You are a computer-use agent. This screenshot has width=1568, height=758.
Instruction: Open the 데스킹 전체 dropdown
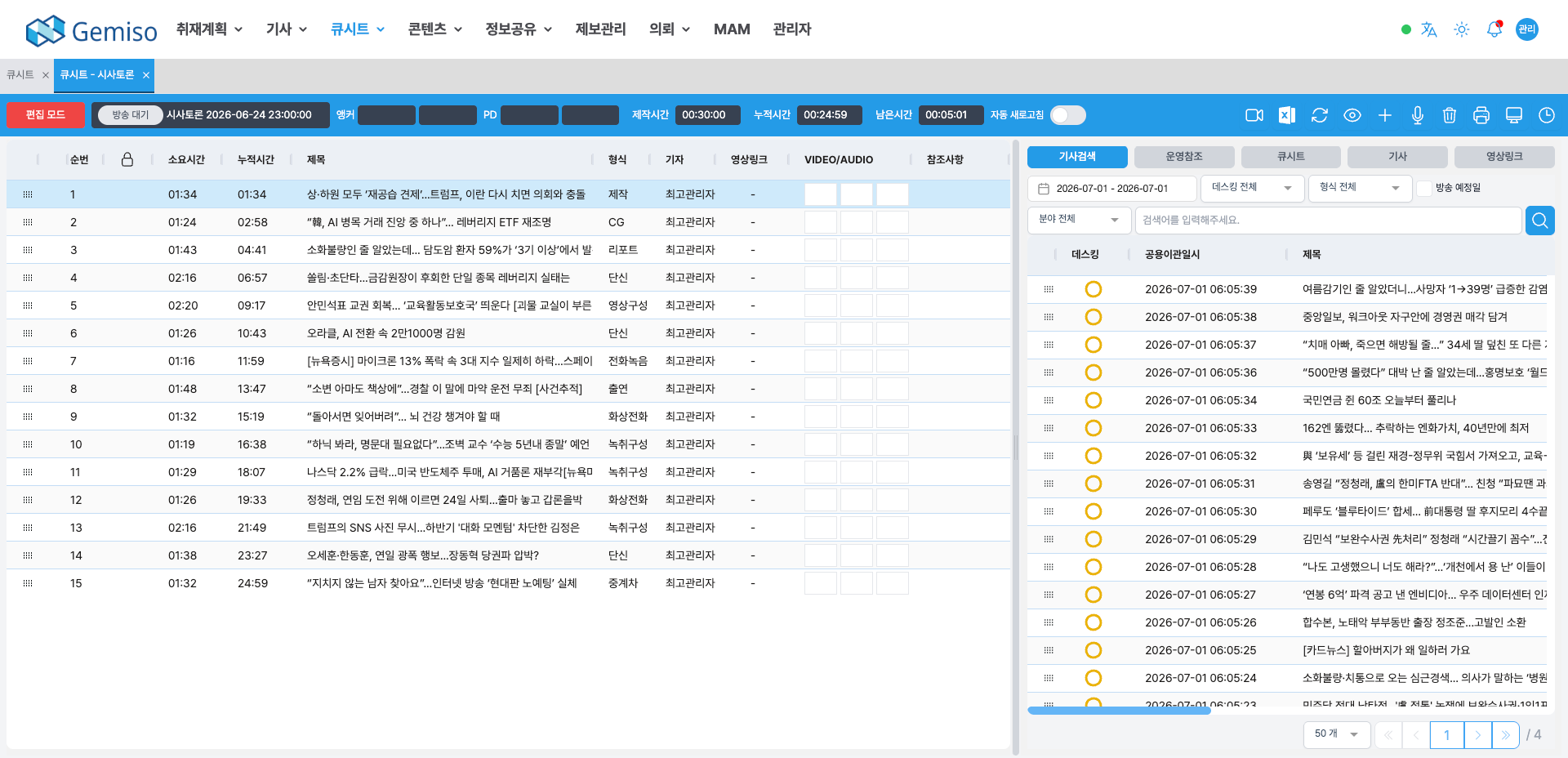click(x=1252, y=188)
